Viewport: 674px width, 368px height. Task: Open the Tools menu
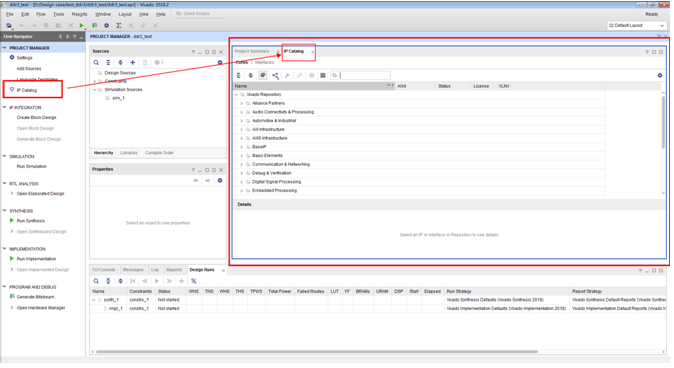(x=59, y=14)
